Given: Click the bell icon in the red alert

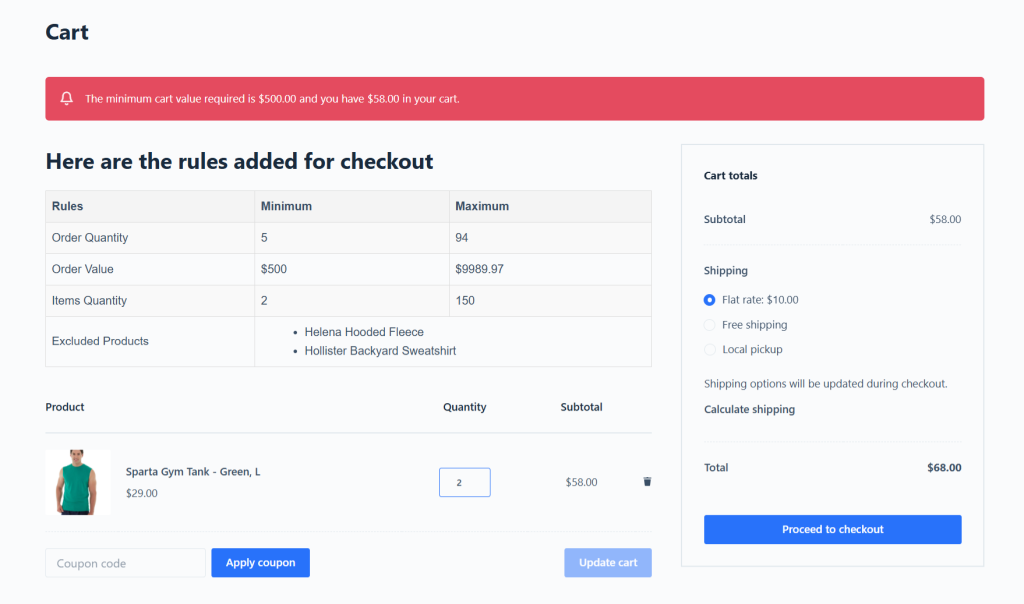Looking at the screenshot, I should [x=67, y=99].
